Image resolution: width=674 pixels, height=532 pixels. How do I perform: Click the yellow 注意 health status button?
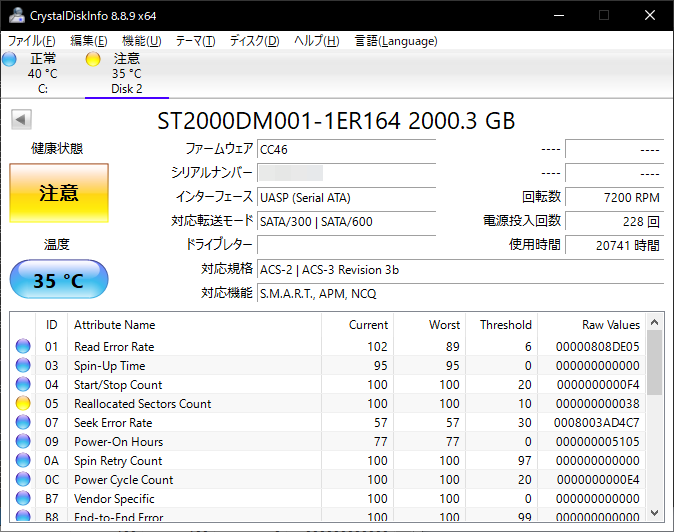click(x=59, y=193)
